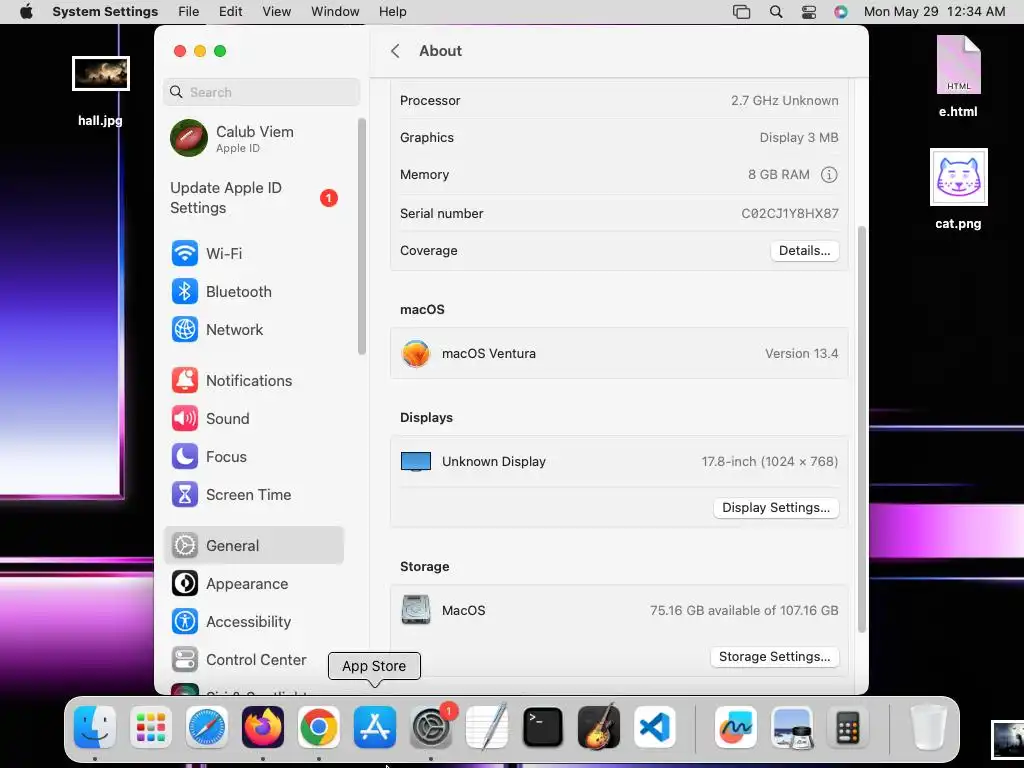Viewport: 1024px width, 768px height.
Task: Open Spotlight search in menu bar
Action: [776, 12]
